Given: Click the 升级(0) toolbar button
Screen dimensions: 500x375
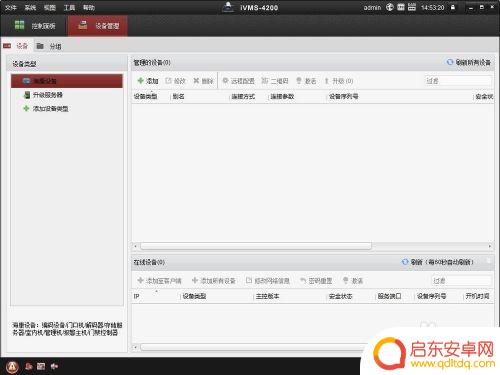Looking at the screenshot, I should [x=338, y=81].
